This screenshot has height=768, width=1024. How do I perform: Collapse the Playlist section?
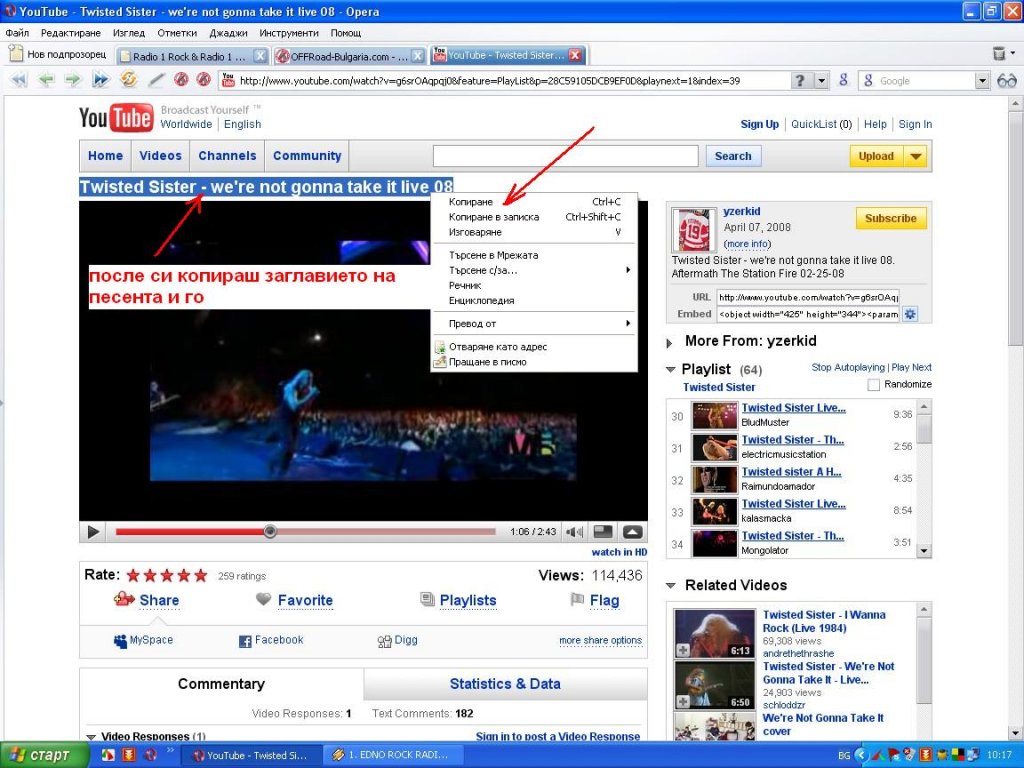click(x=670, y=370)
